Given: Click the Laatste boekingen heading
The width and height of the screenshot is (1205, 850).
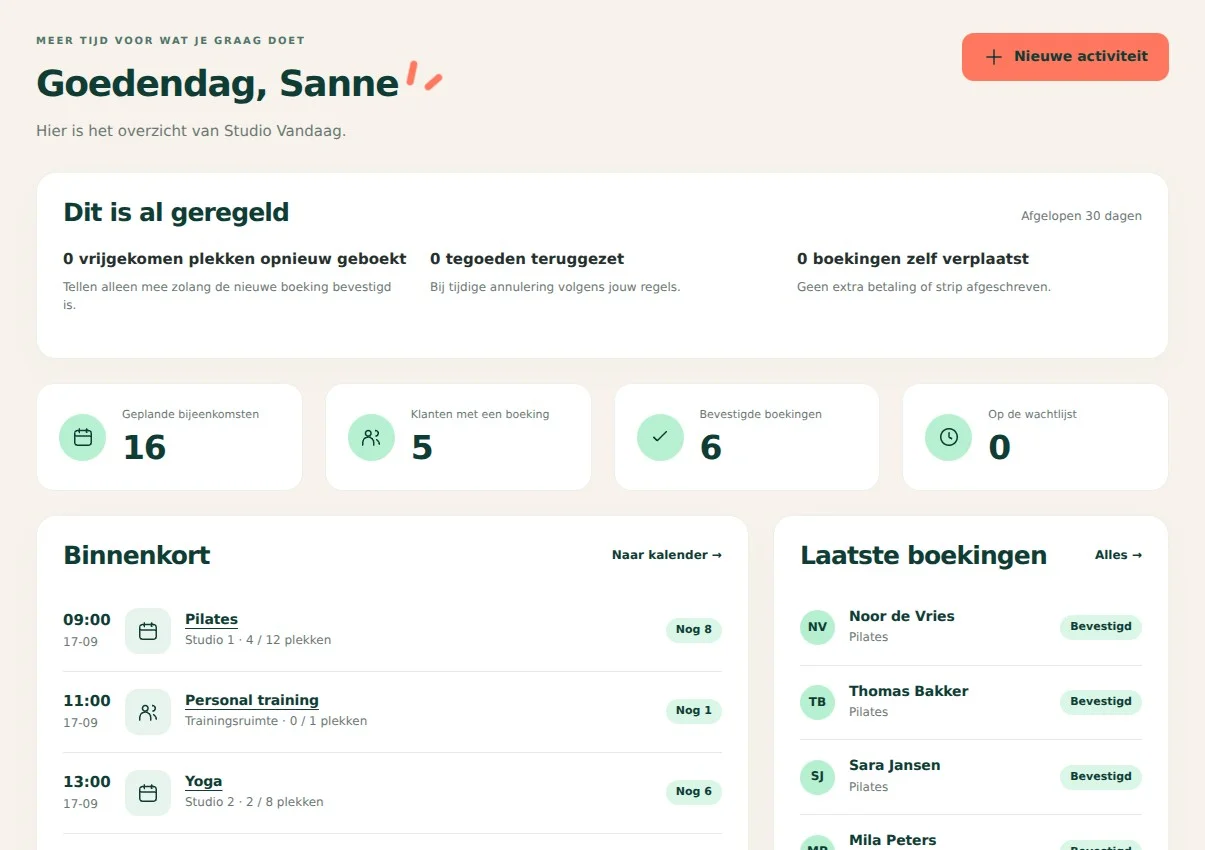Looking at the screenshot, I should click(924, 556).
